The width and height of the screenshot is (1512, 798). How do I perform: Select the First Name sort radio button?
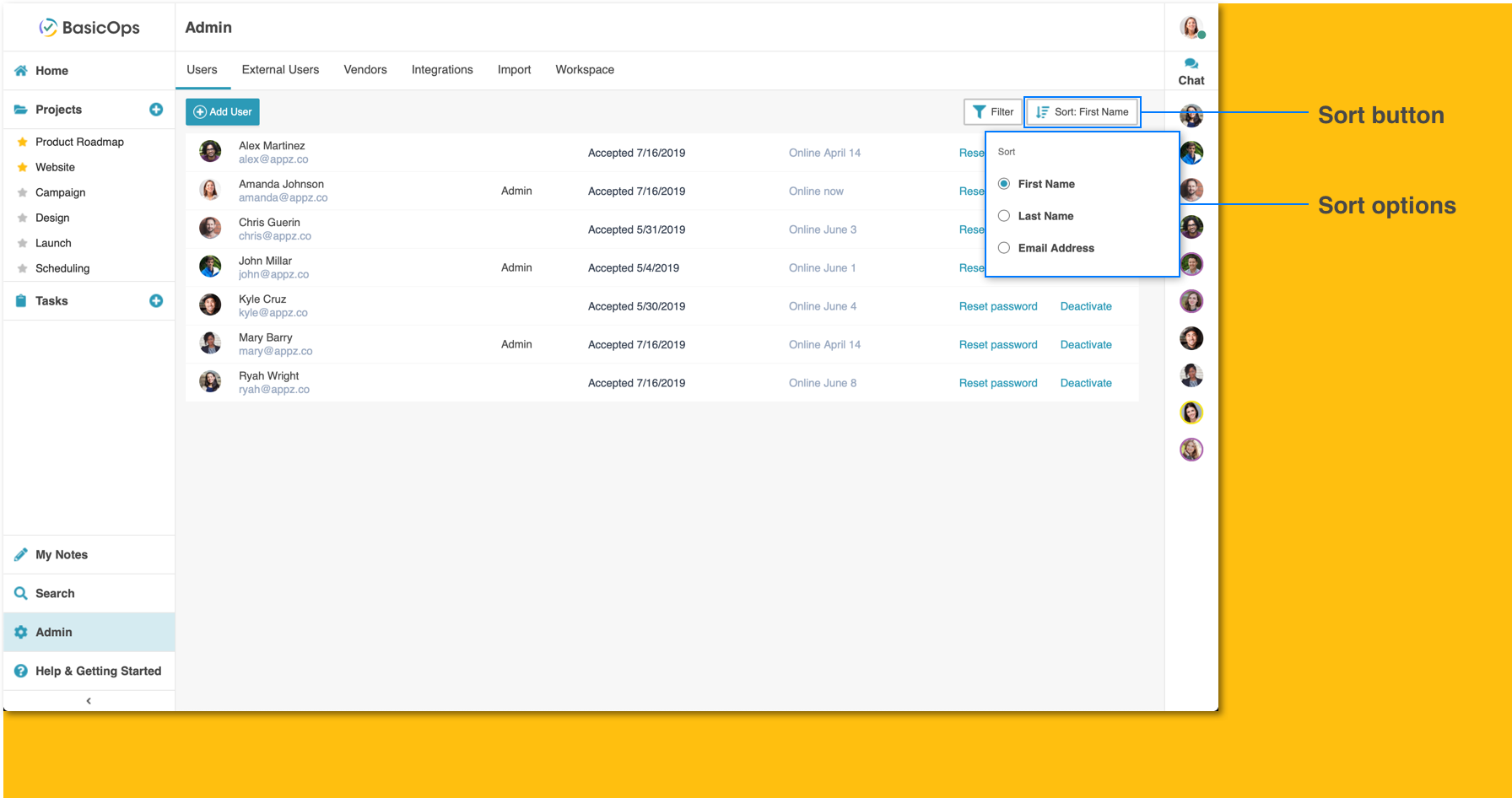(1004, 184)
